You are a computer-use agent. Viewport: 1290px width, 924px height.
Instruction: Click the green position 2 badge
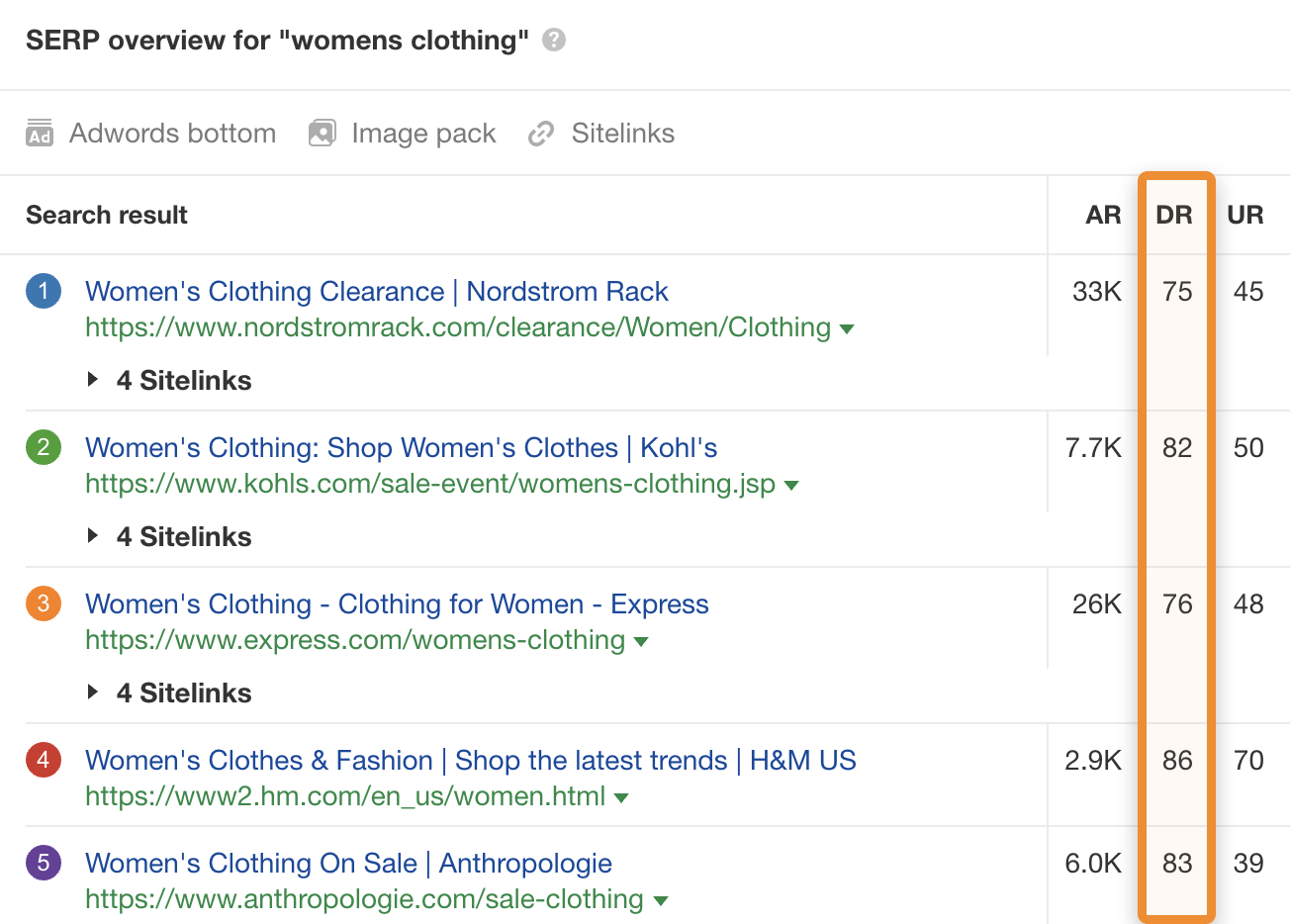[44, 447]
